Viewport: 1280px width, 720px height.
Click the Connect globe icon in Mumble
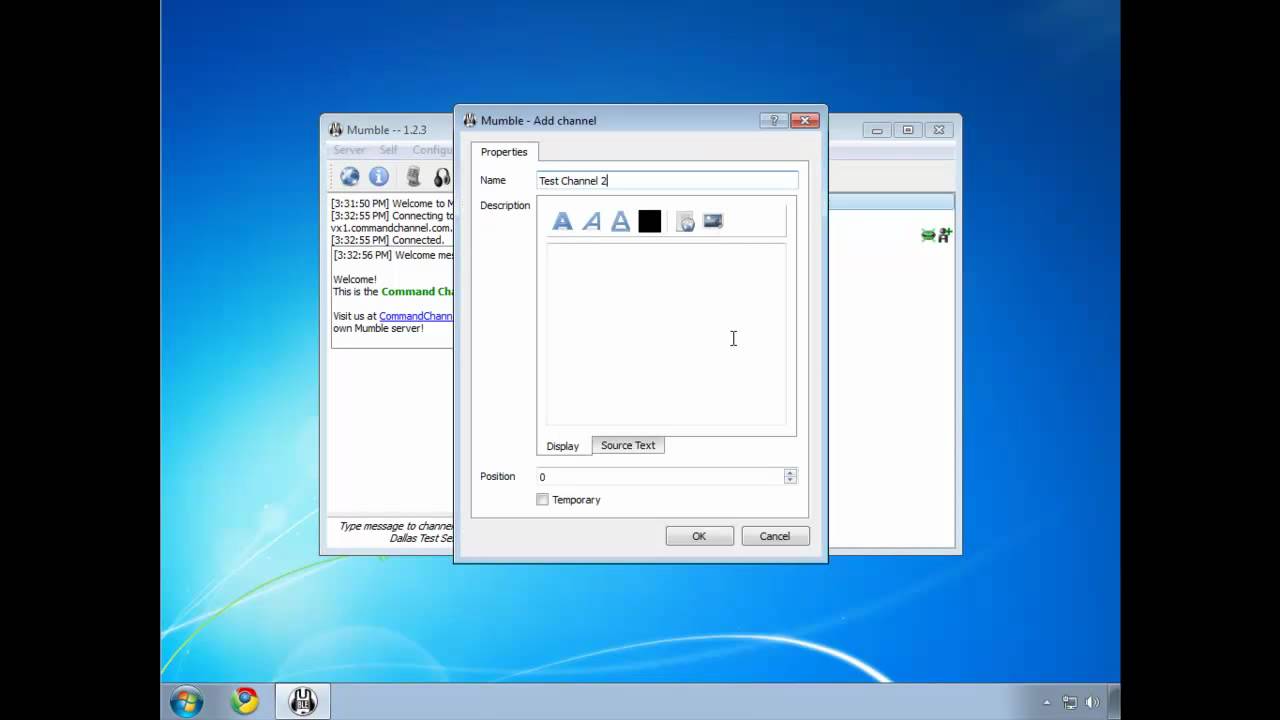click(x=349, y=177)
